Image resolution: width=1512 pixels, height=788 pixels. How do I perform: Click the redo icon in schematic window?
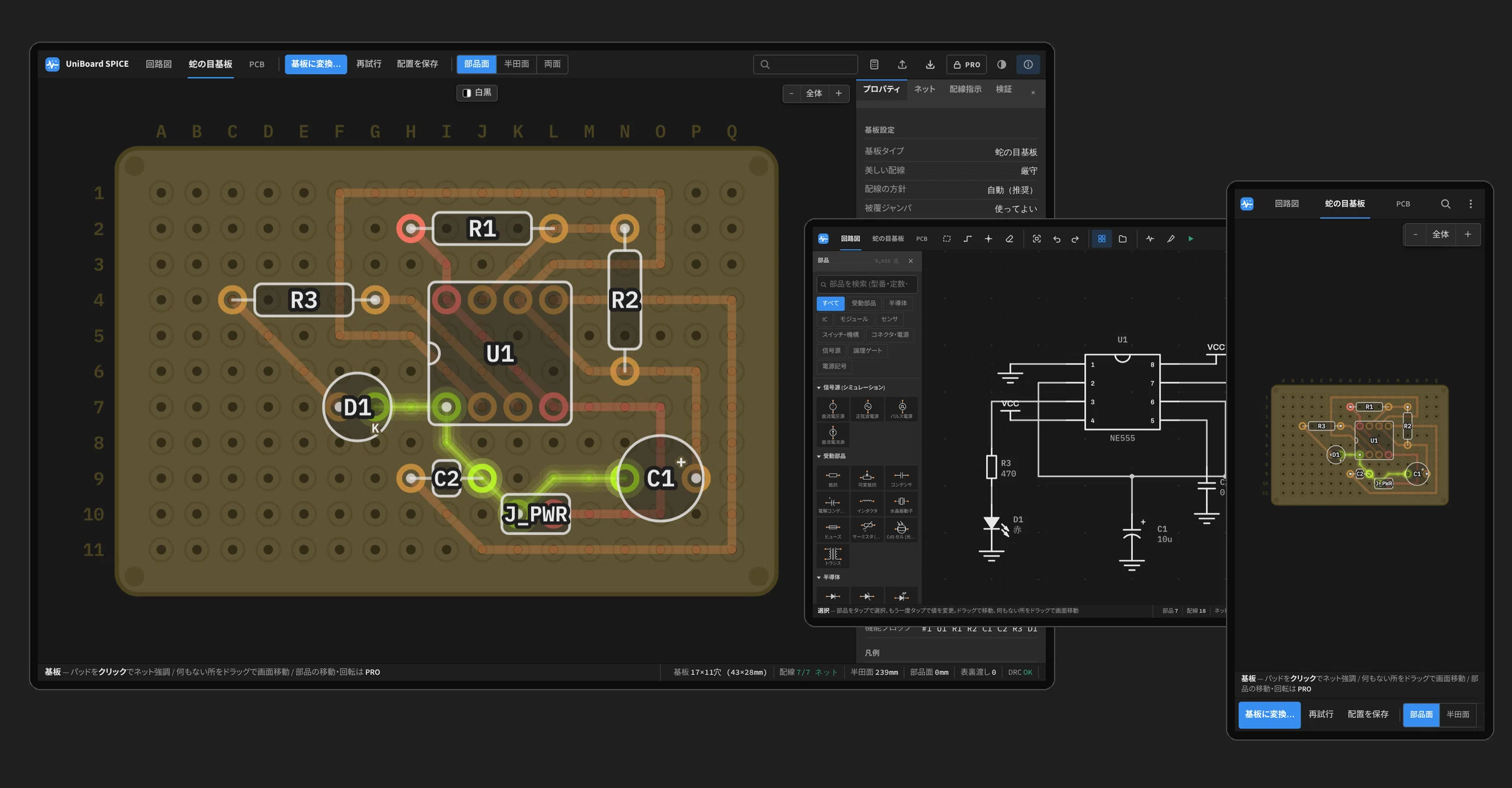tap(1075, 239)
